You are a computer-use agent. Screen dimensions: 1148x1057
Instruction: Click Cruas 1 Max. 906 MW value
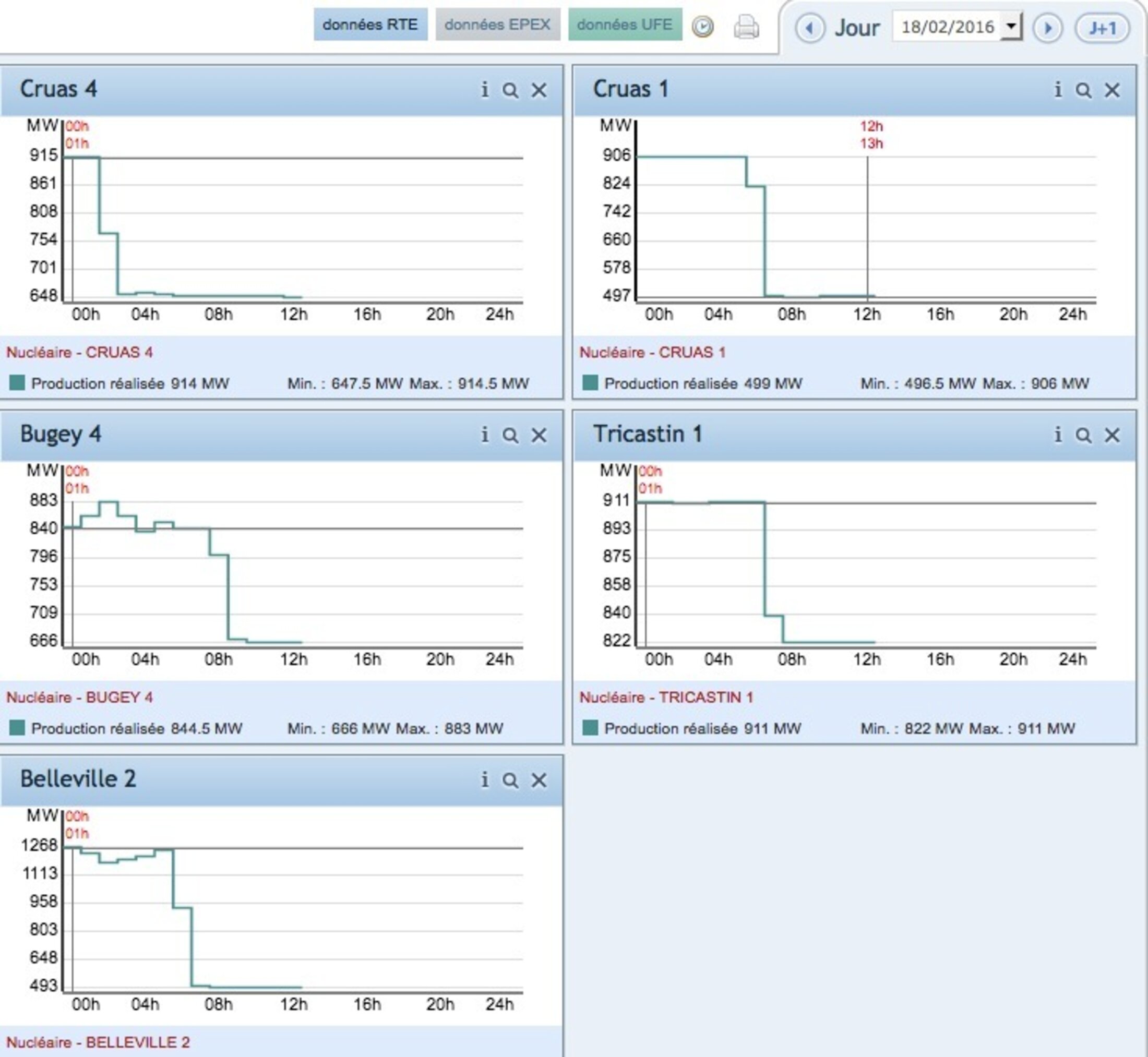point(1036,383)
